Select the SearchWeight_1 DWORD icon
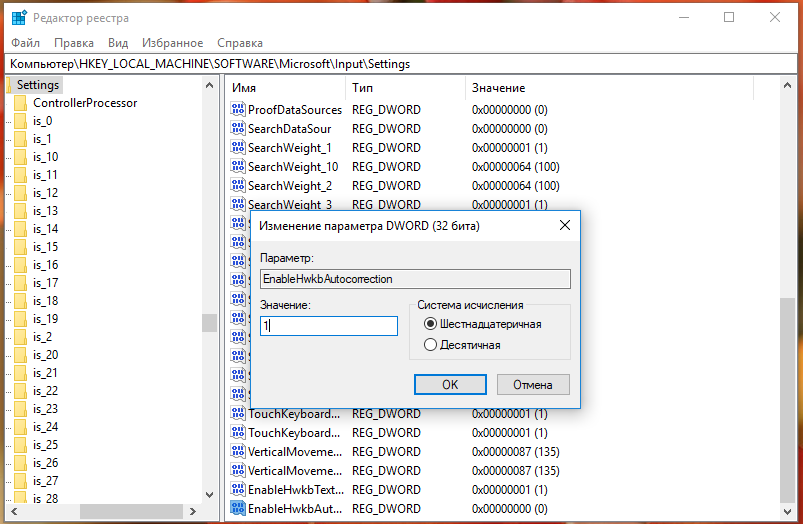The height and width of the screenshot is (524, 803). click(x=238, y=147)
